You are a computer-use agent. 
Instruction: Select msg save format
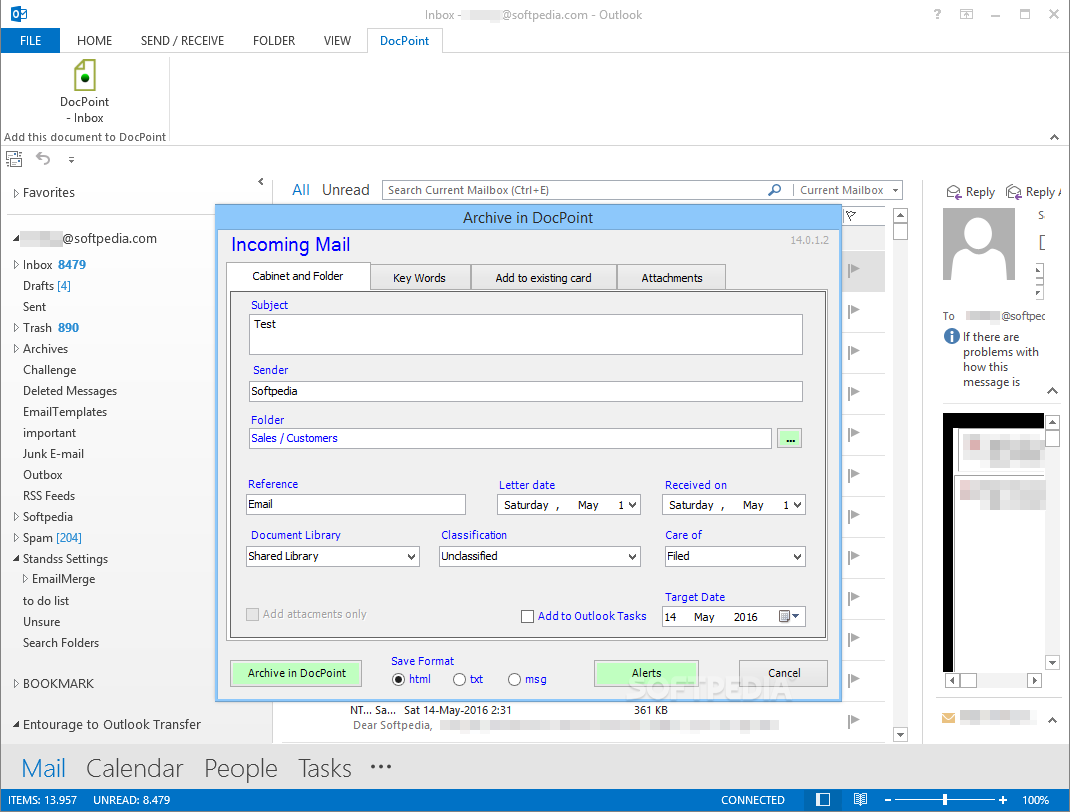[x=515, y=680]
